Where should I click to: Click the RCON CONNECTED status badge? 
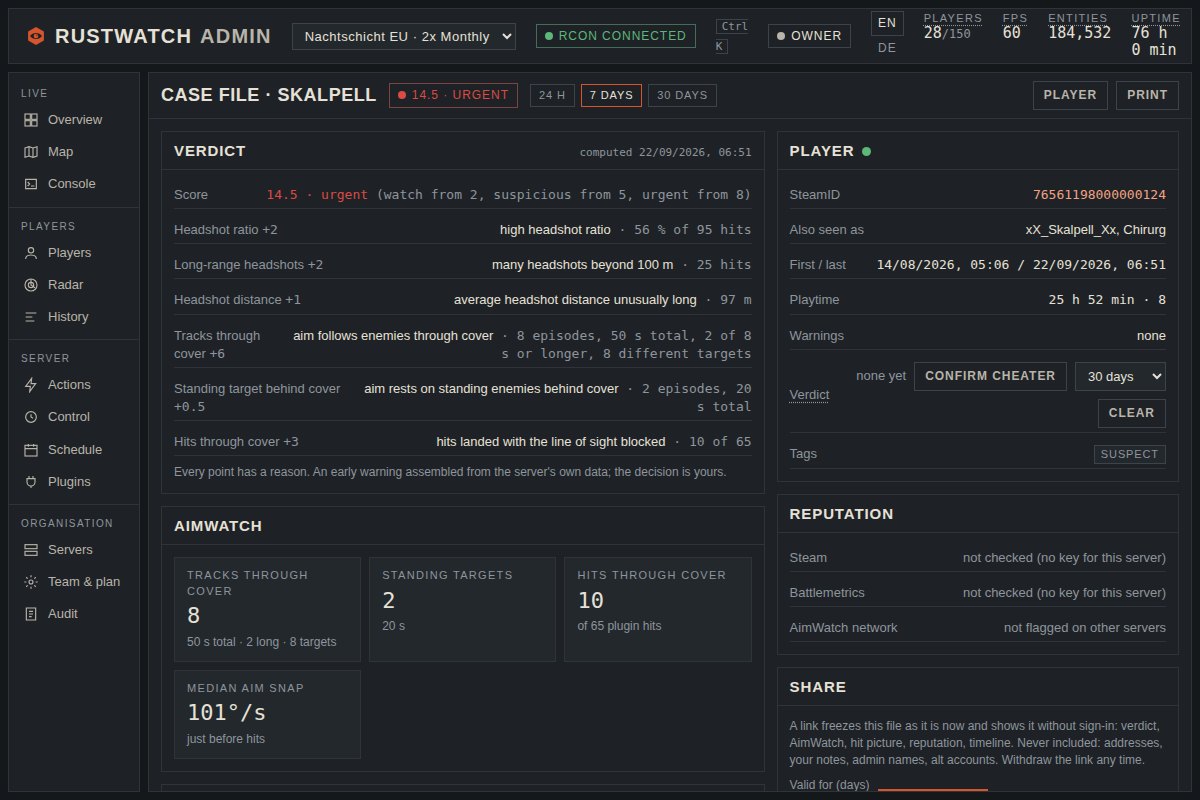point(616,36)
